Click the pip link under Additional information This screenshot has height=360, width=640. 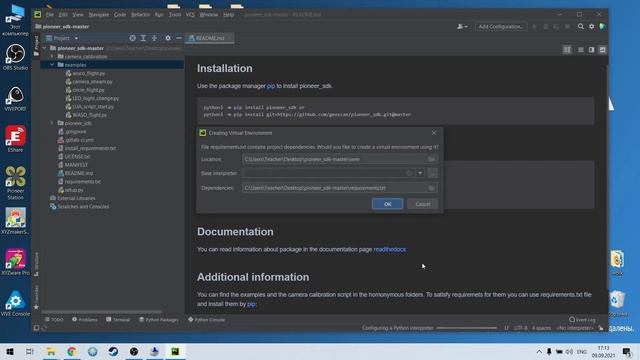click(251, 304)
